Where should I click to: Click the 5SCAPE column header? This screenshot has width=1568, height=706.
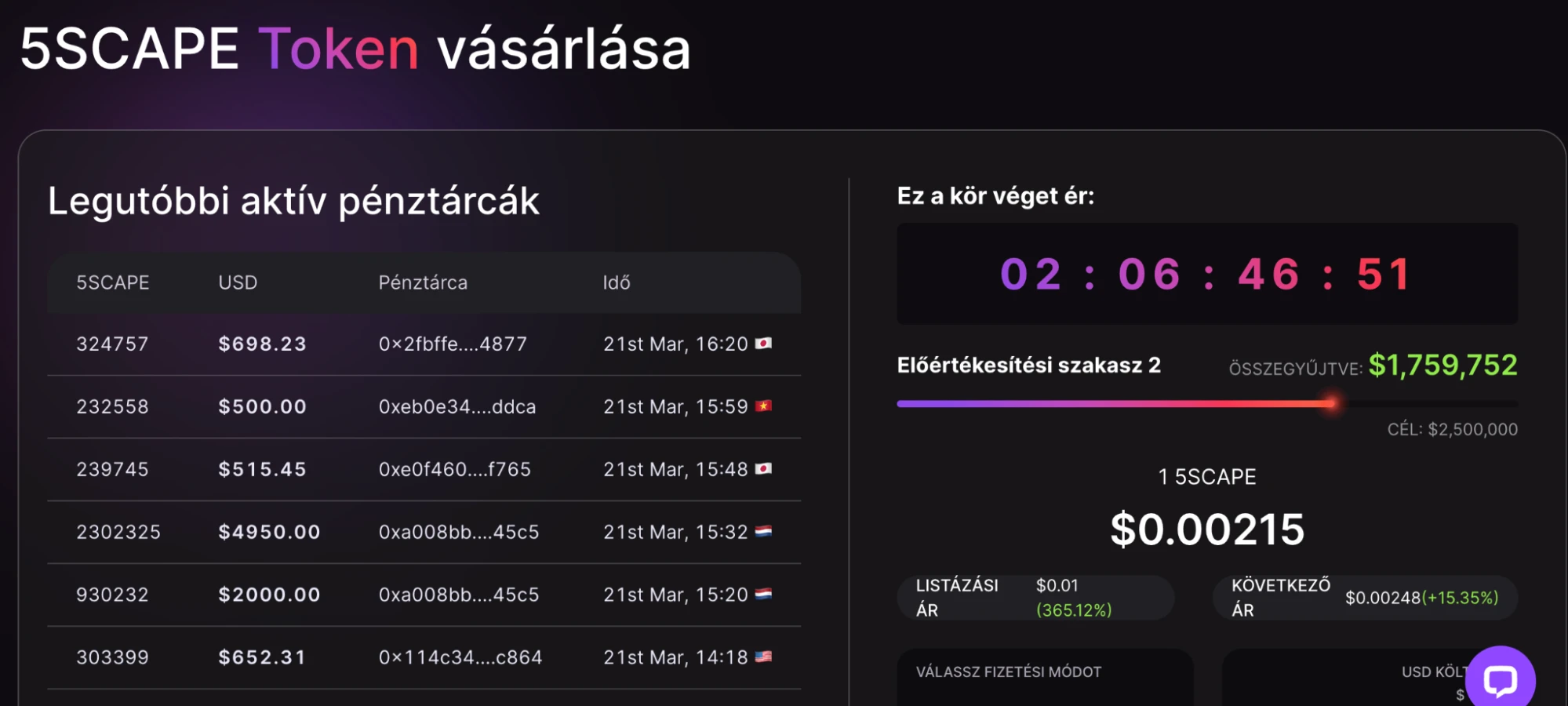[112, 282]
